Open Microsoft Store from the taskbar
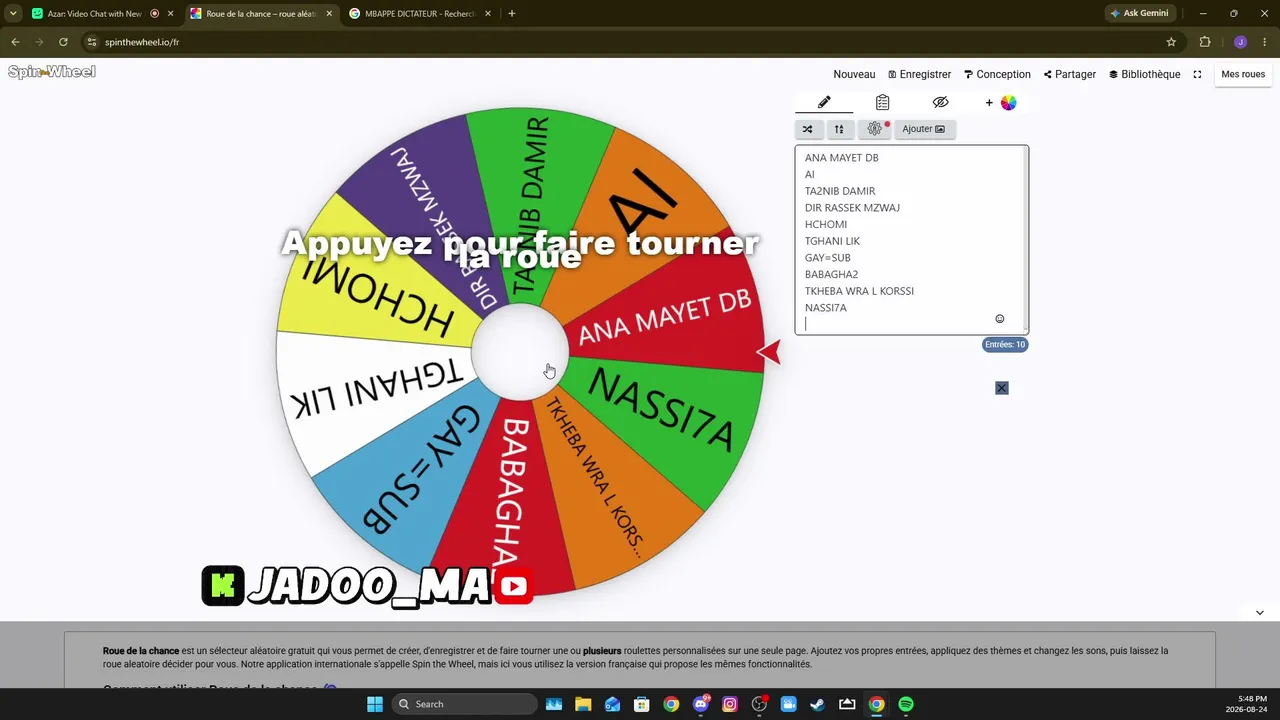This screenshot has height=720, width=1280. pos(642,704)
